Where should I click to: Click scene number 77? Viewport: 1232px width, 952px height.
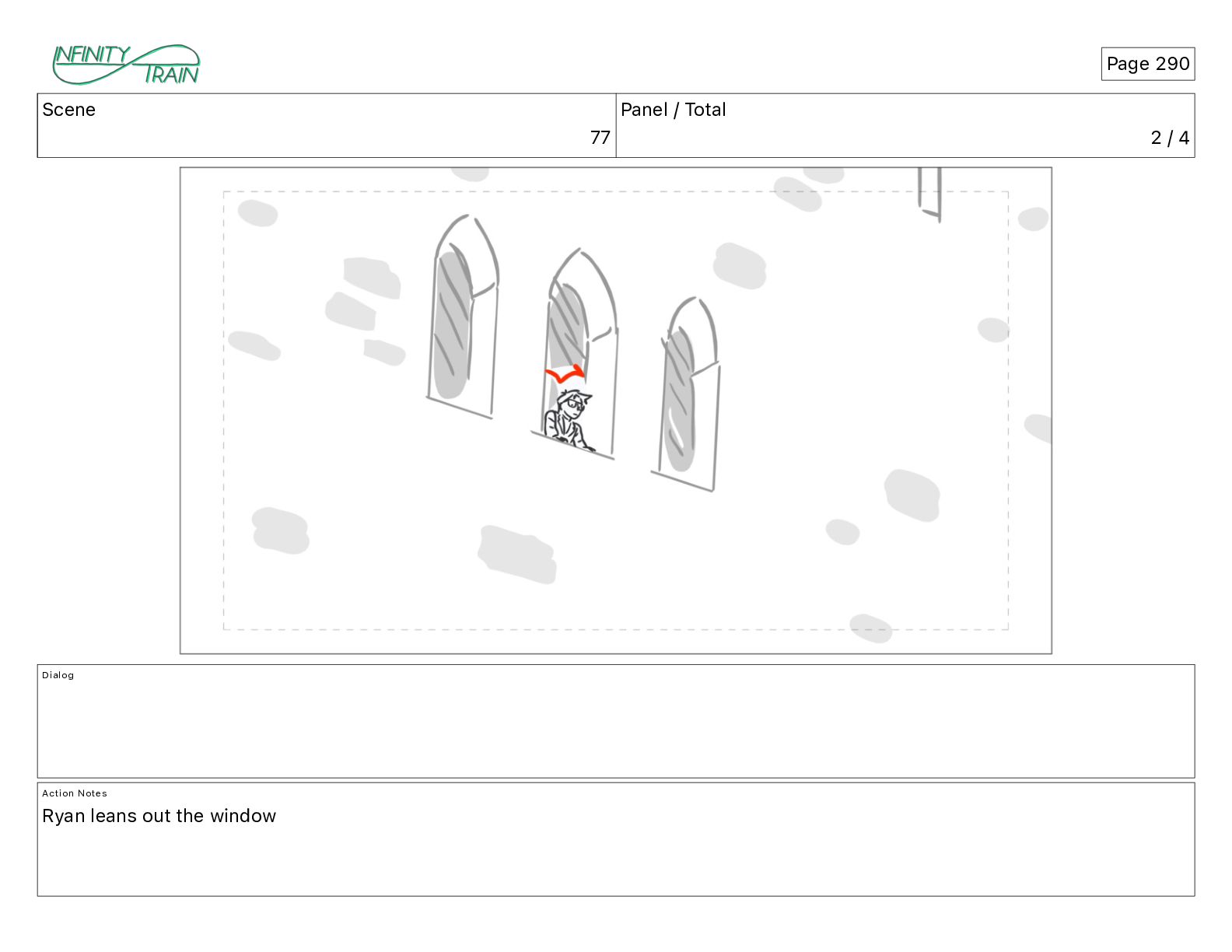pos(600,138)
